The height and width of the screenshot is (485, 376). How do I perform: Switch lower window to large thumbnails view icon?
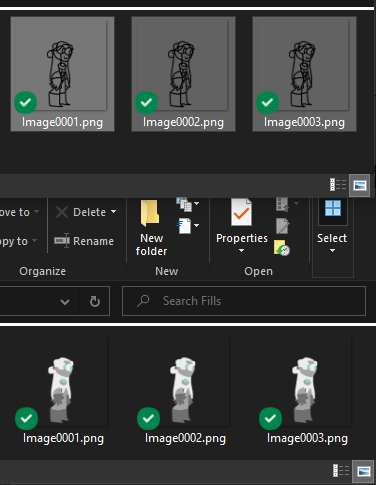coord(363,471)
